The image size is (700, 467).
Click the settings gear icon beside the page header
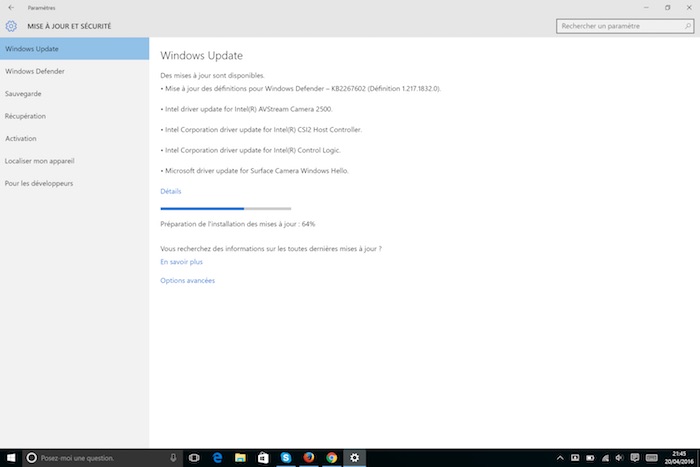point(11,25)
